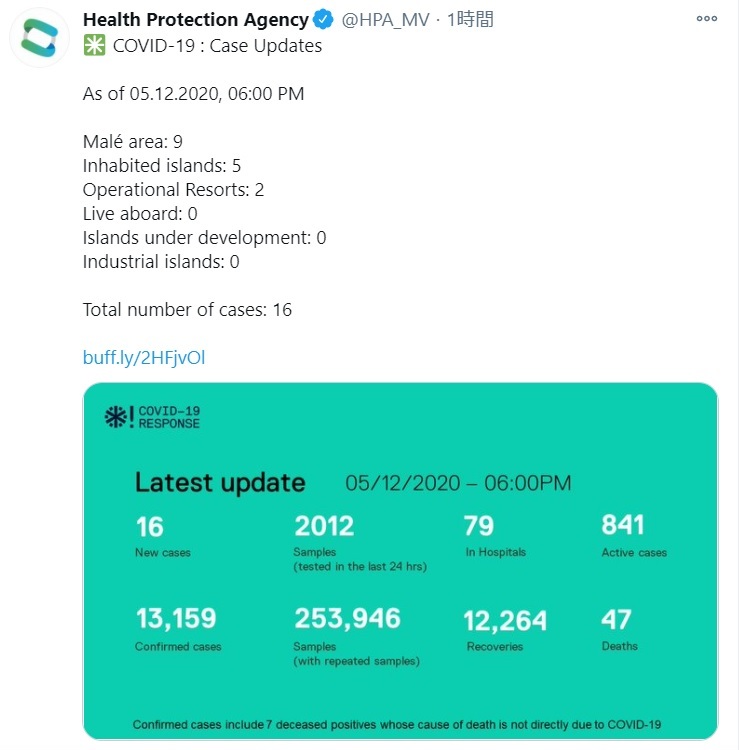The width and height of the screenshot is (739, 750).
Task: Open Health Protection Agency profile avatar
Action: [x=39, y=37]
